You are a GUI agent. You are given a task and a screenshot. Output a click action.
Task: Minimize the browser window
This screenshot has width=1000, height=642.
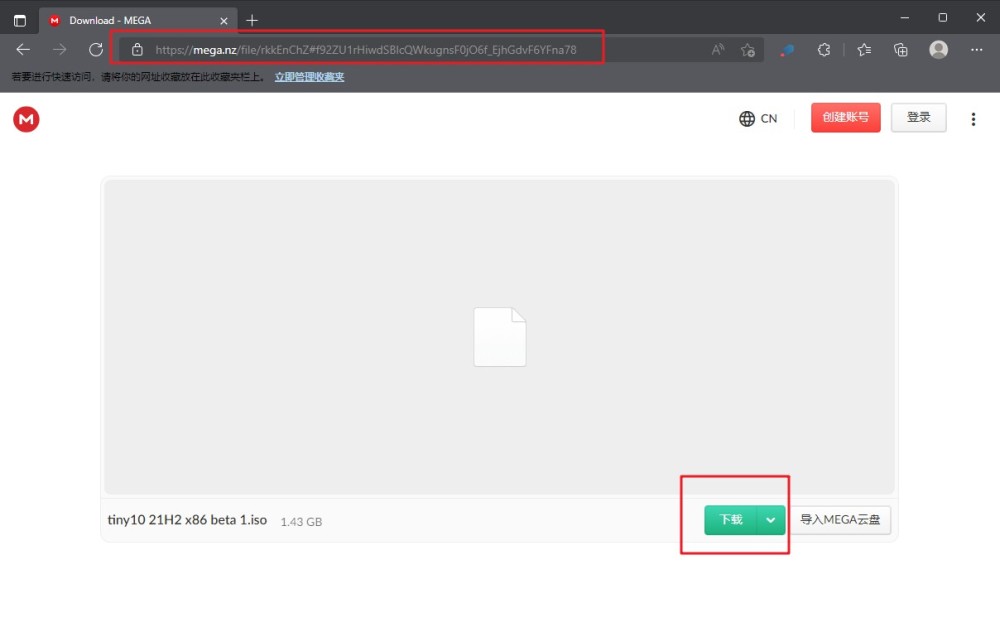tap(904, 18)
